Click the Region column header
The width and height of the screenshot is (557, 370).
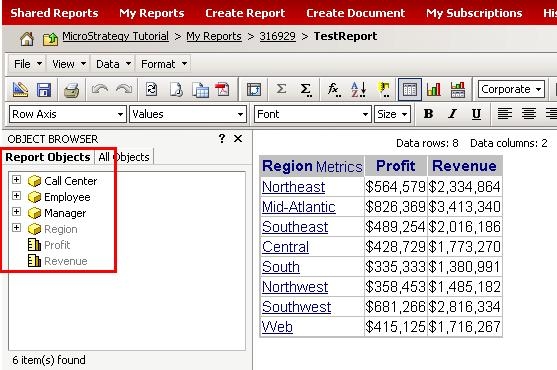pos(287,166)
